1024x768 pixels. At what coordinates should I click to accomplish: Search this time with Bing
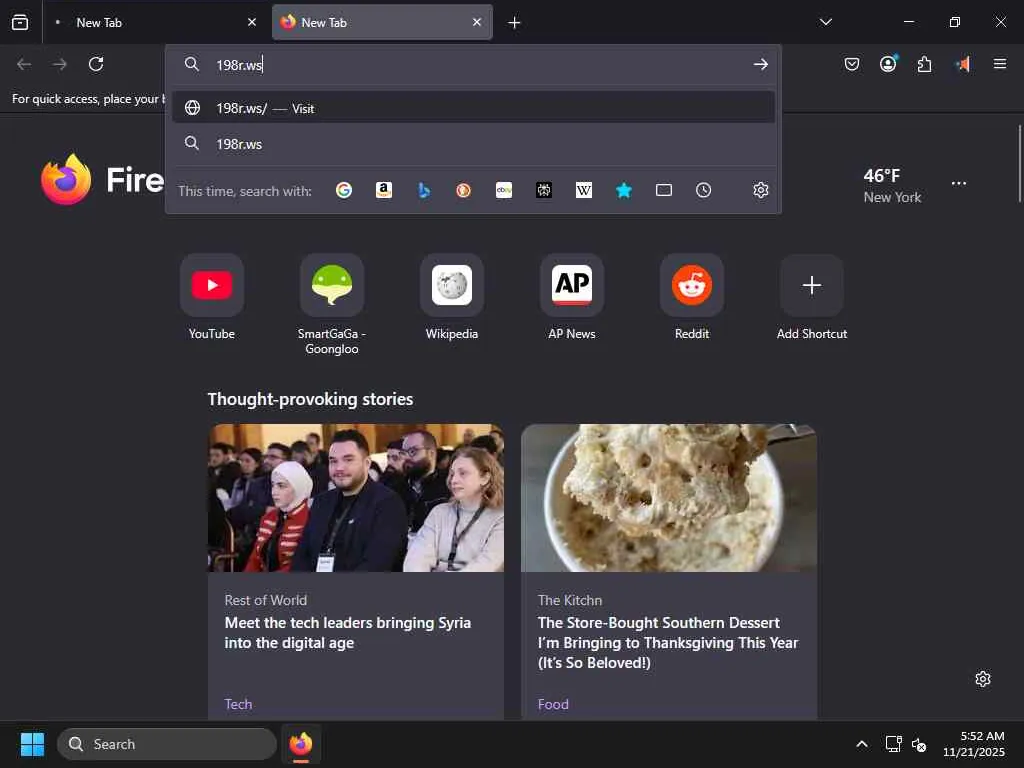(424, 190)
